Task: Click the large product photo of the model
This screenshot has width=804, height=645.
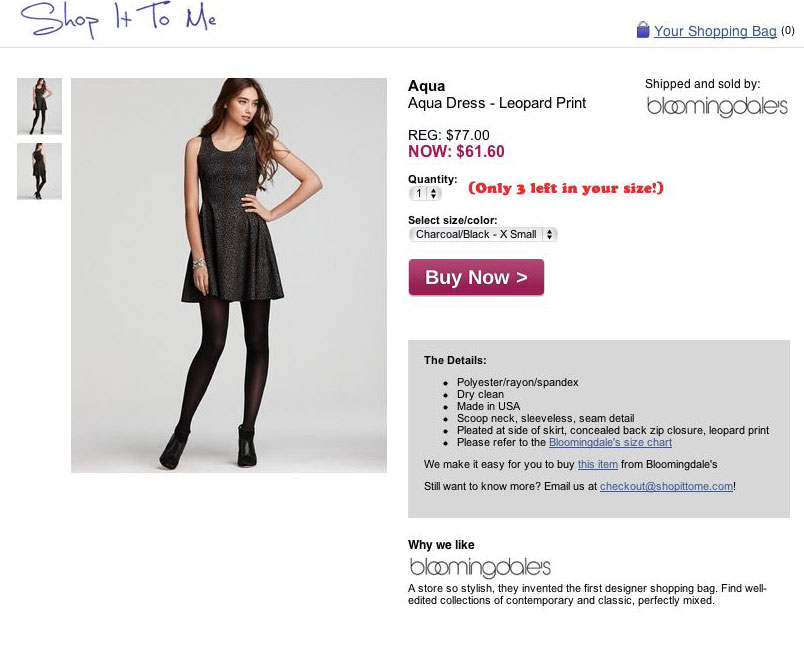Action: click(229, 275)
